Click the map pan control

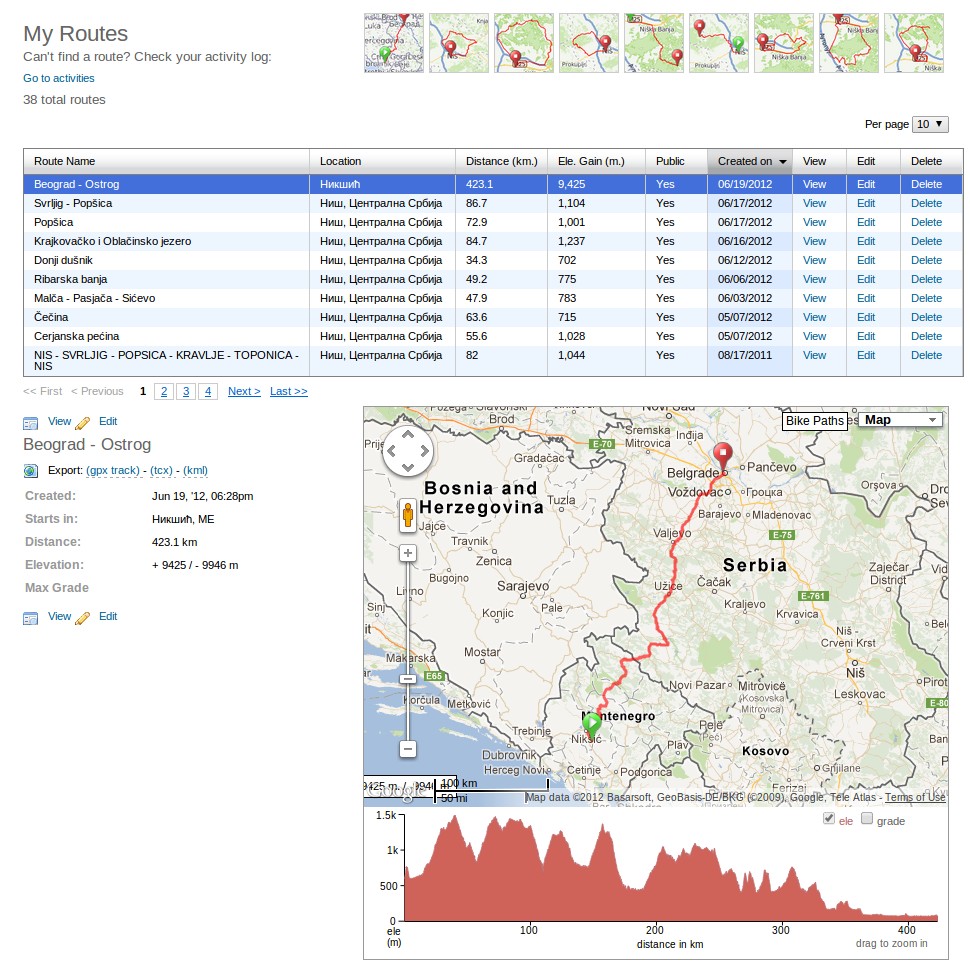pos(408,452)
